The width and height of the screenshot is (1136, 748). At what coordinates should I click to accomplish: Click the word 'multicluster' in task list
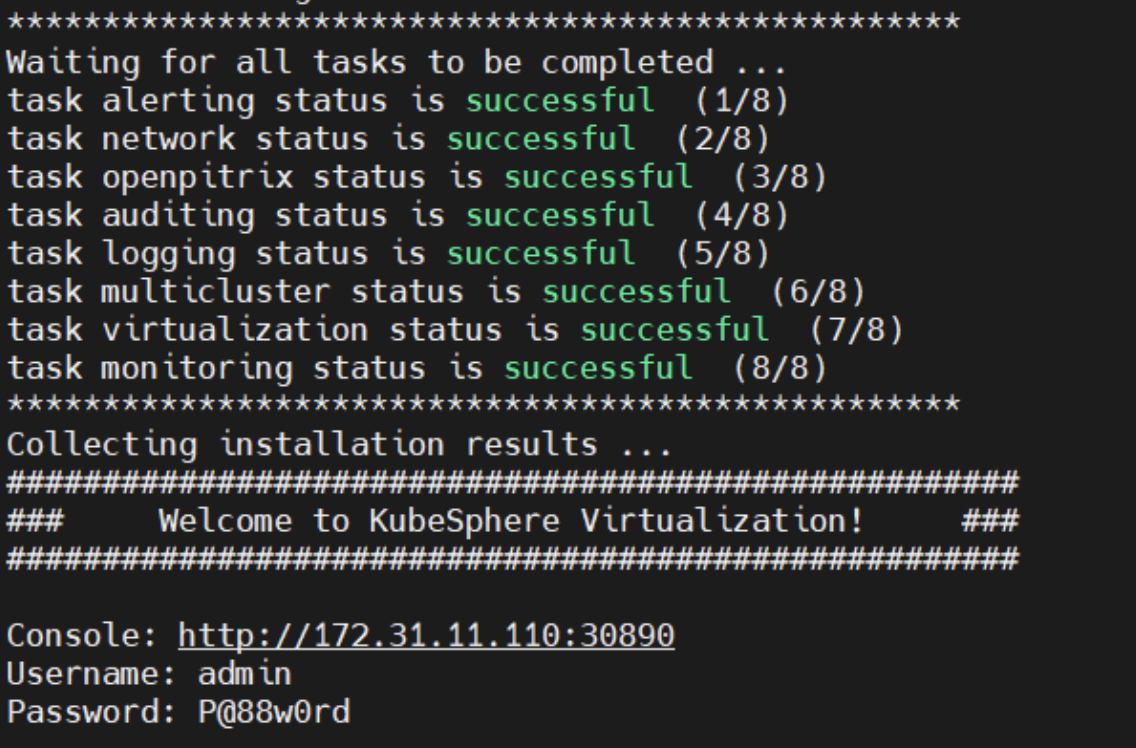216,291
